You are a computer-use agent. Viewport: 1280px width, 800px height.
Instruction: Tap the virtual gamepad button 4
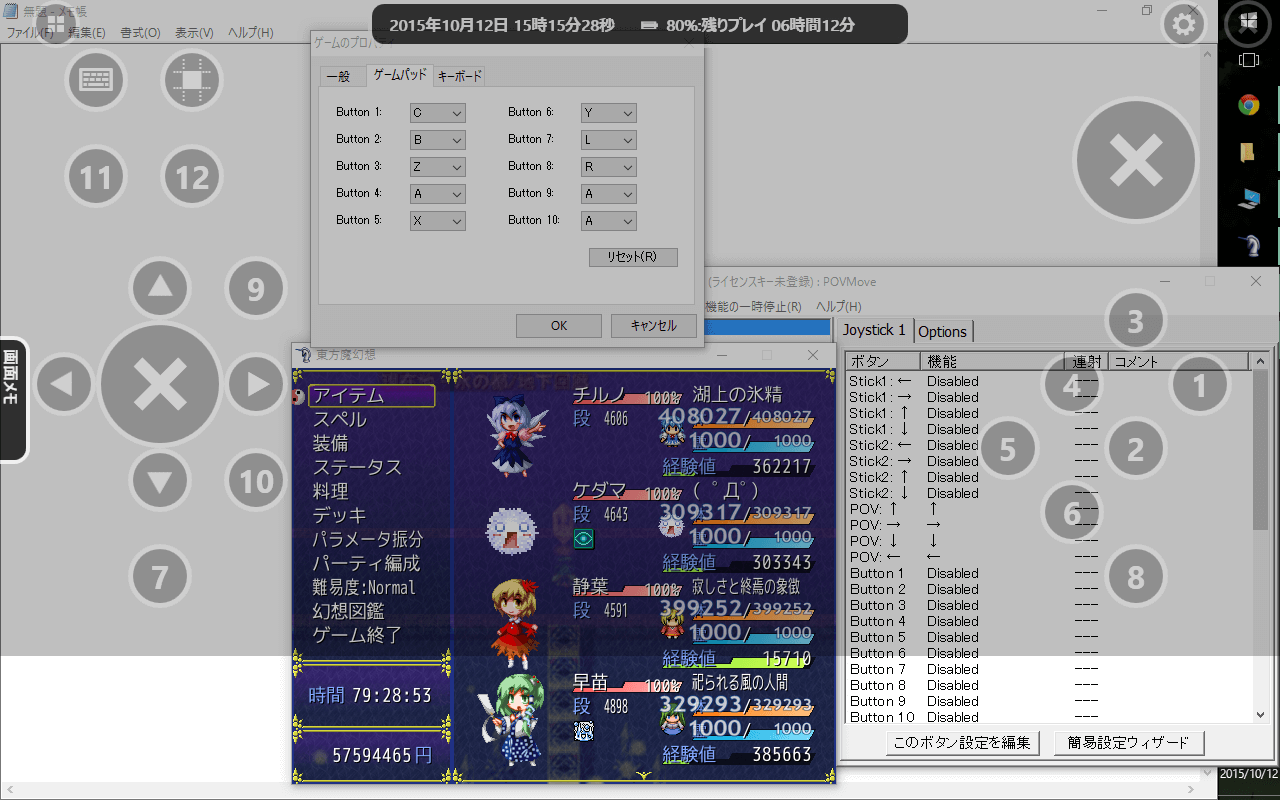[x=1071, y=384]
